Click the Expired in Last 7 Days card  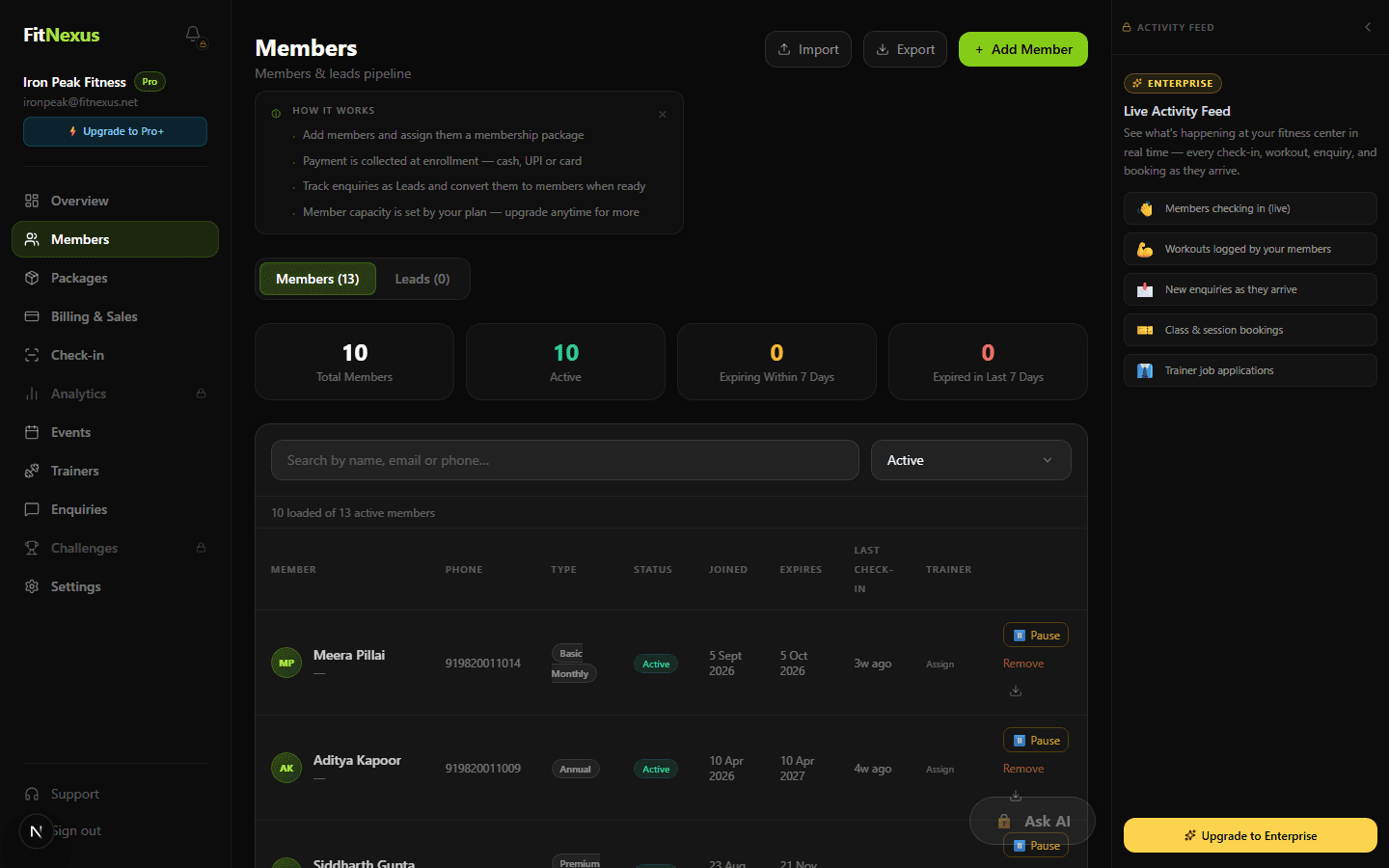coord(988,362)
